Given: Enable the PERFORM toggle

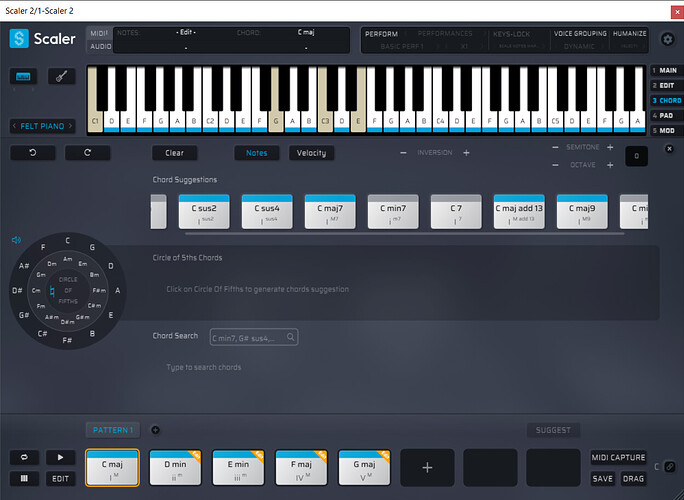Looking at the screenshot, I should (381, 34).
